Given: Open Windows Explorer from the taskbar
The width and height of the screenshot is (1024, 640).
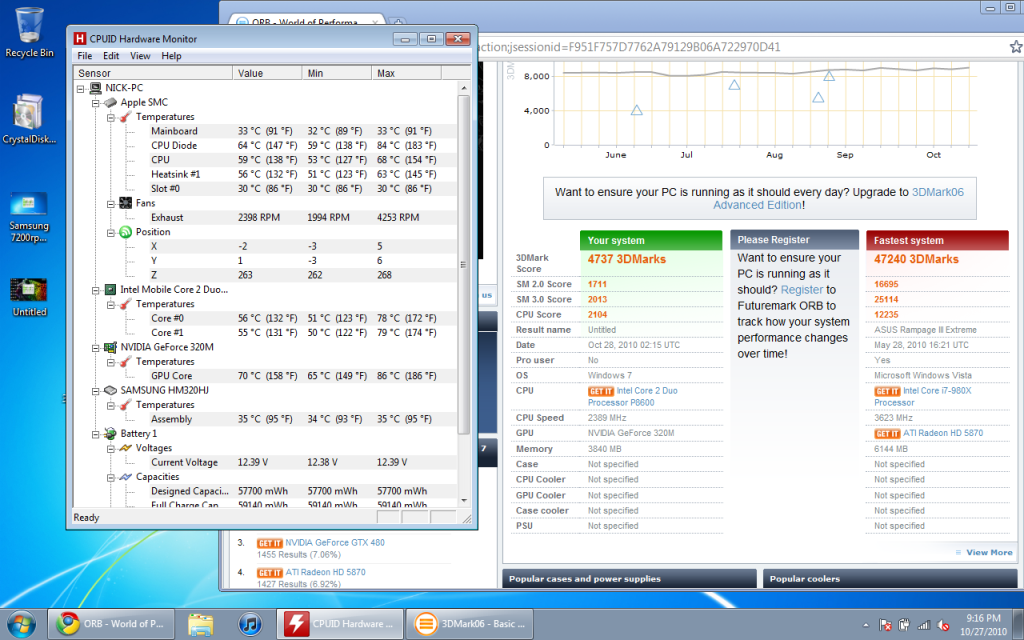Looking at the screenshot, I should 200,624.
